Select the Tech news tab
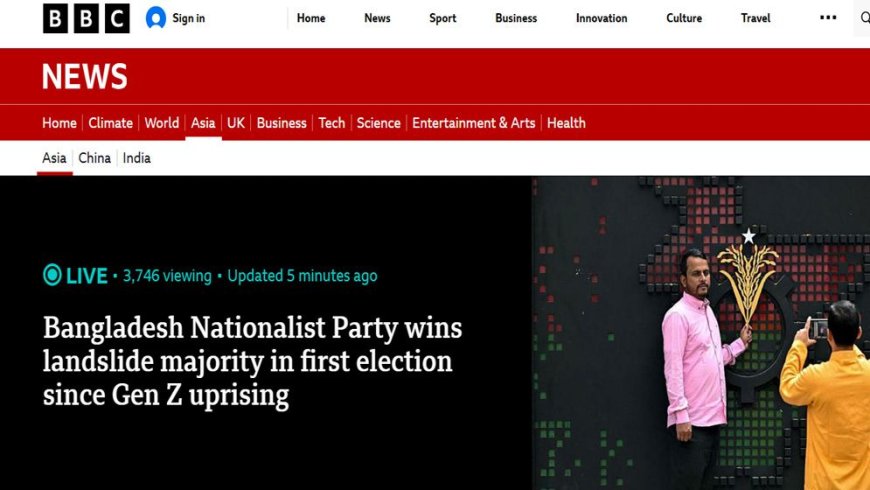Image resolution: width=870 pixels, height=490 pixels. coord(332,123)
